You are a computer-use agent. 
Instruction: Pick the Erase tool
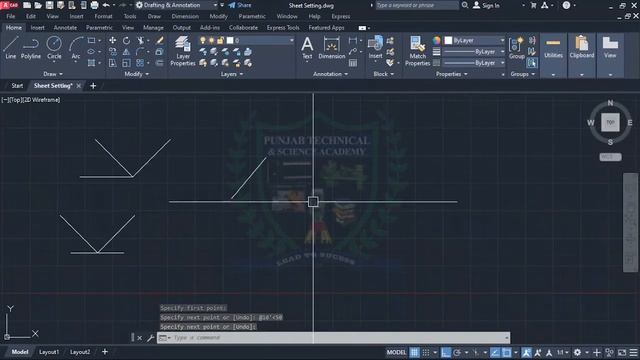[160, 40]
